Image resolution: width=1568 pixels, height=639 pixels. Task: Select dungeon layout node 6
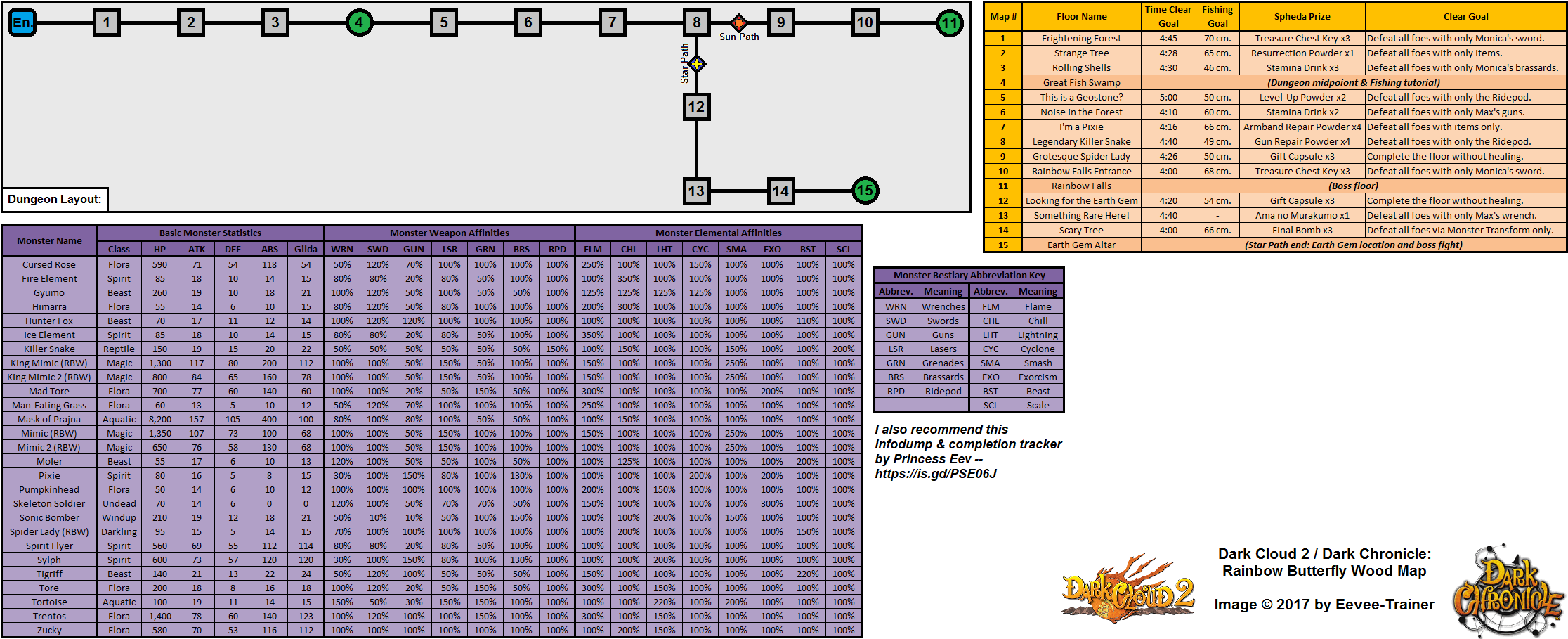click(528, 22)
